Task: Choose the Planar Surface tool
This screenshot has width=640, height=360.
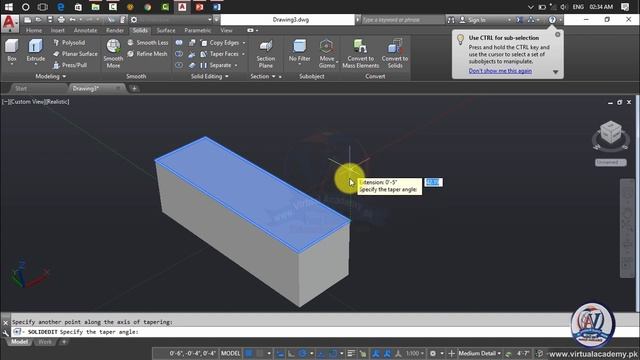Action: (x=75, y=54)
